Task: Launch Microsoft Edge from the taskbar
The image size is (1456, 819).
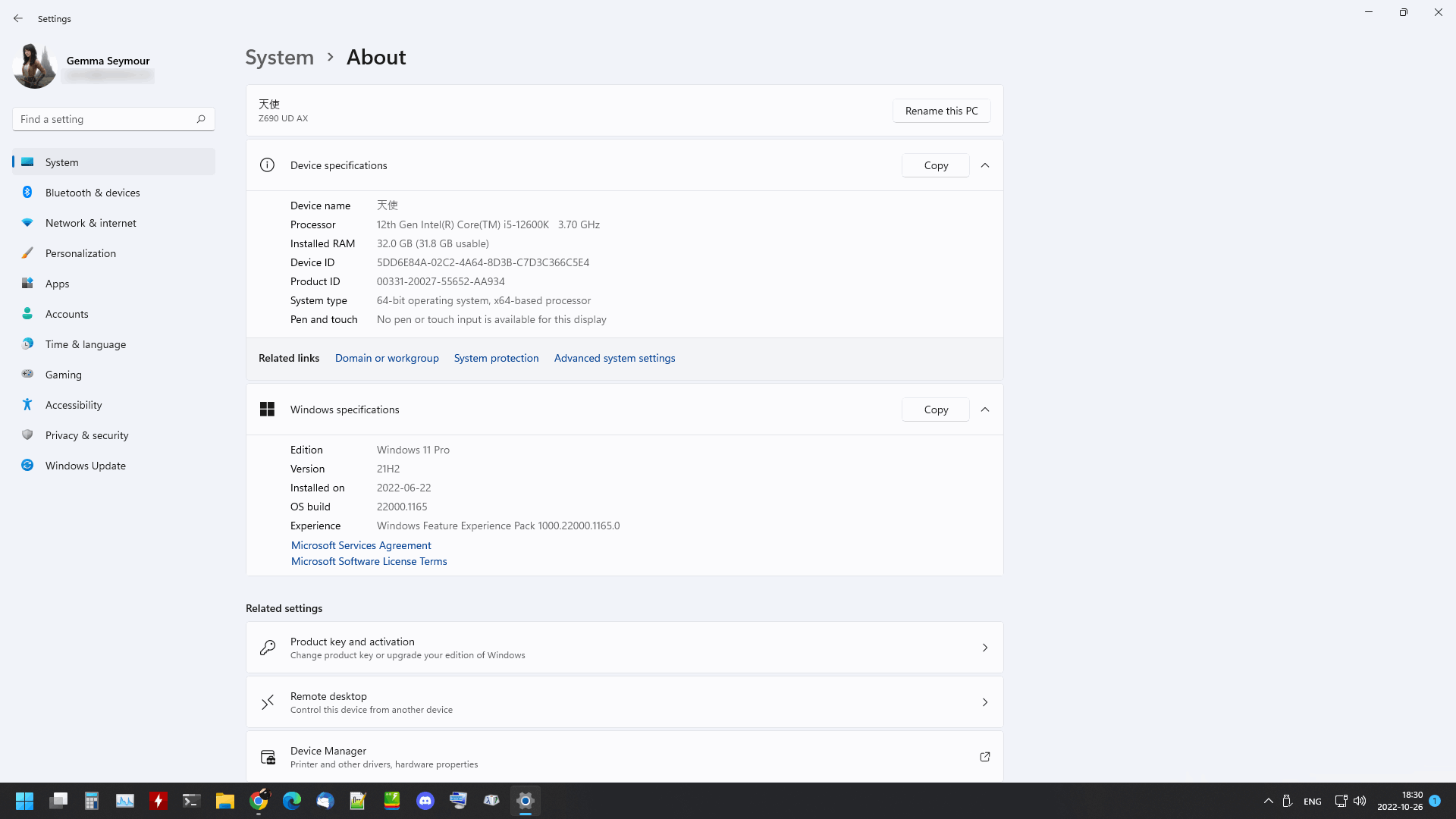Action: pos(292,801)
